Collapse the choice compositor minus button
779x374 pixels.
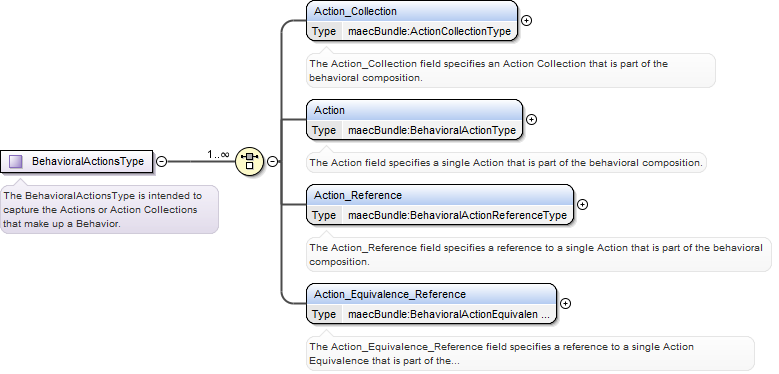(x=272, y=161)
